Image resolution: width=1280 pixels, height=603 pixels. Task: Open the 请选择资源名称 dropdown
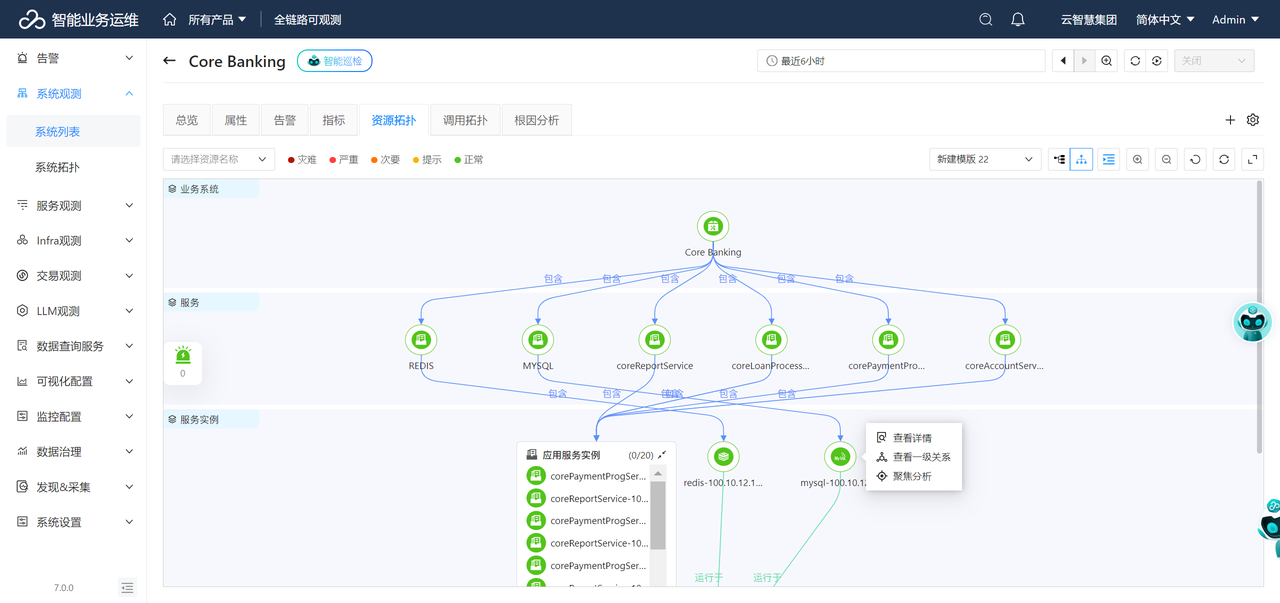(218, 159)
